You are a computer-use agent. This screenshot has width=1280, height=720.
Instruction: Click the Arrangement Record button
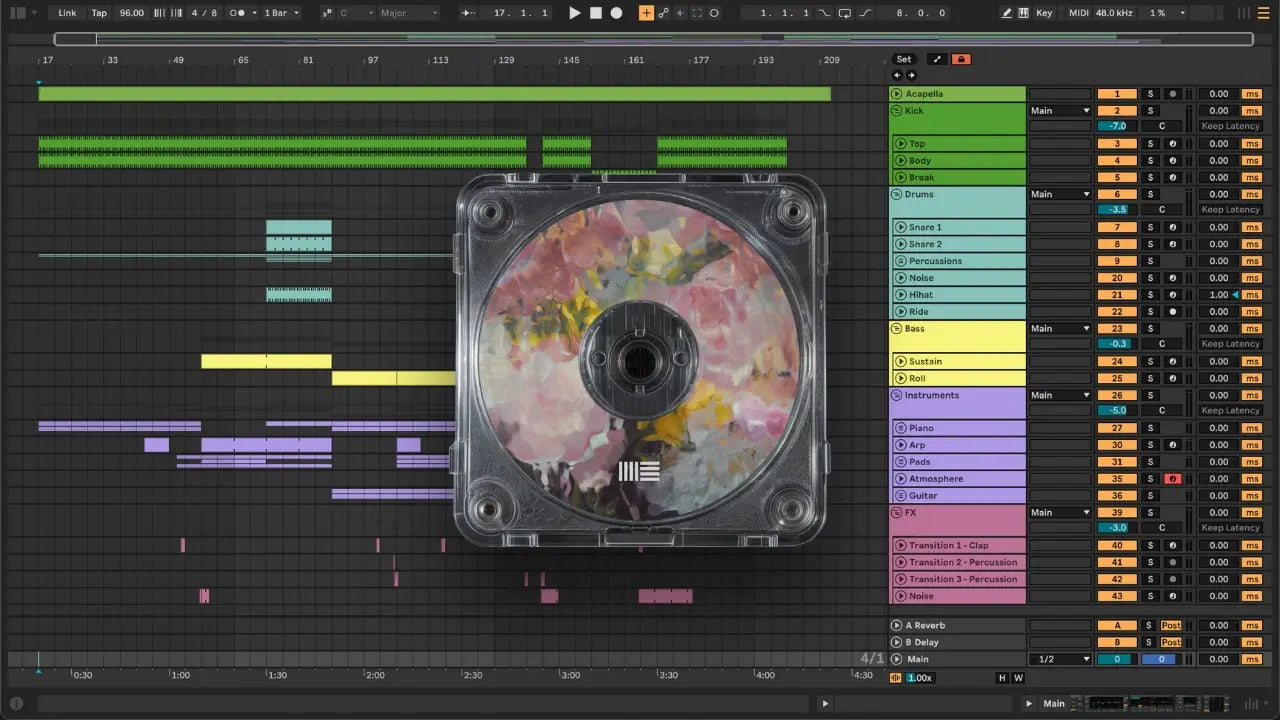pos(617,13)
